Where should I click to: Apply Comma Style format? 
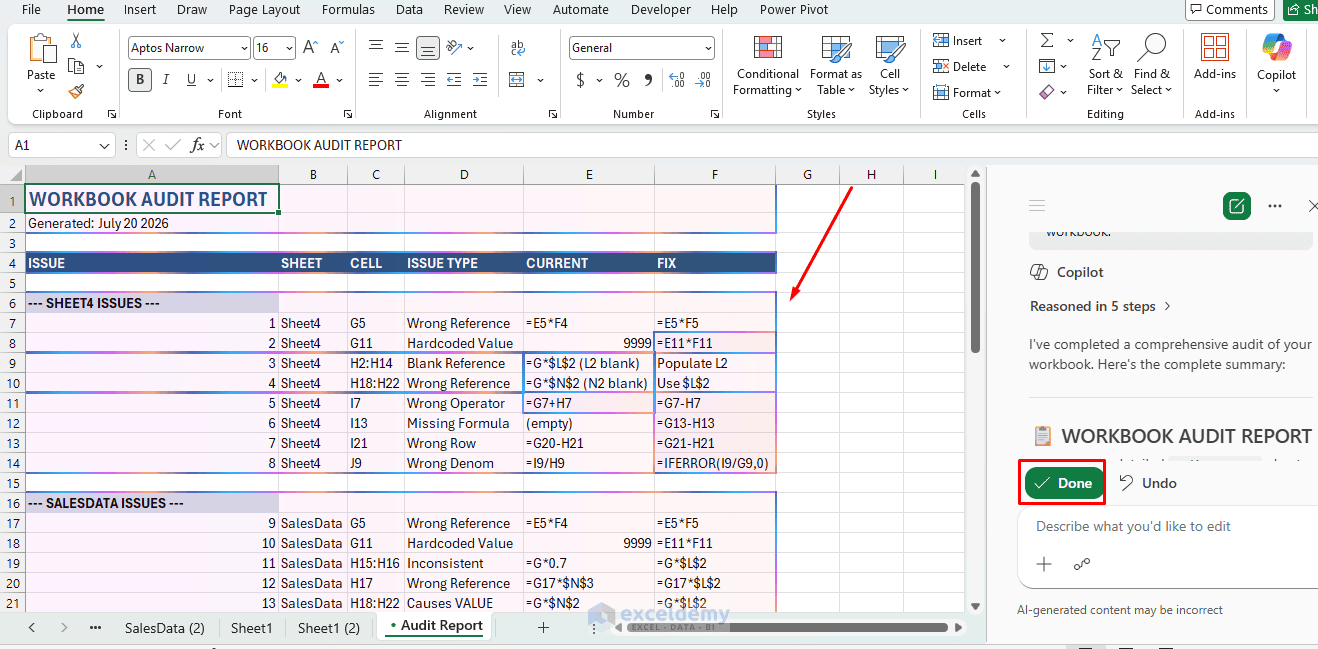pyautogui.click(x=648, y=80)
